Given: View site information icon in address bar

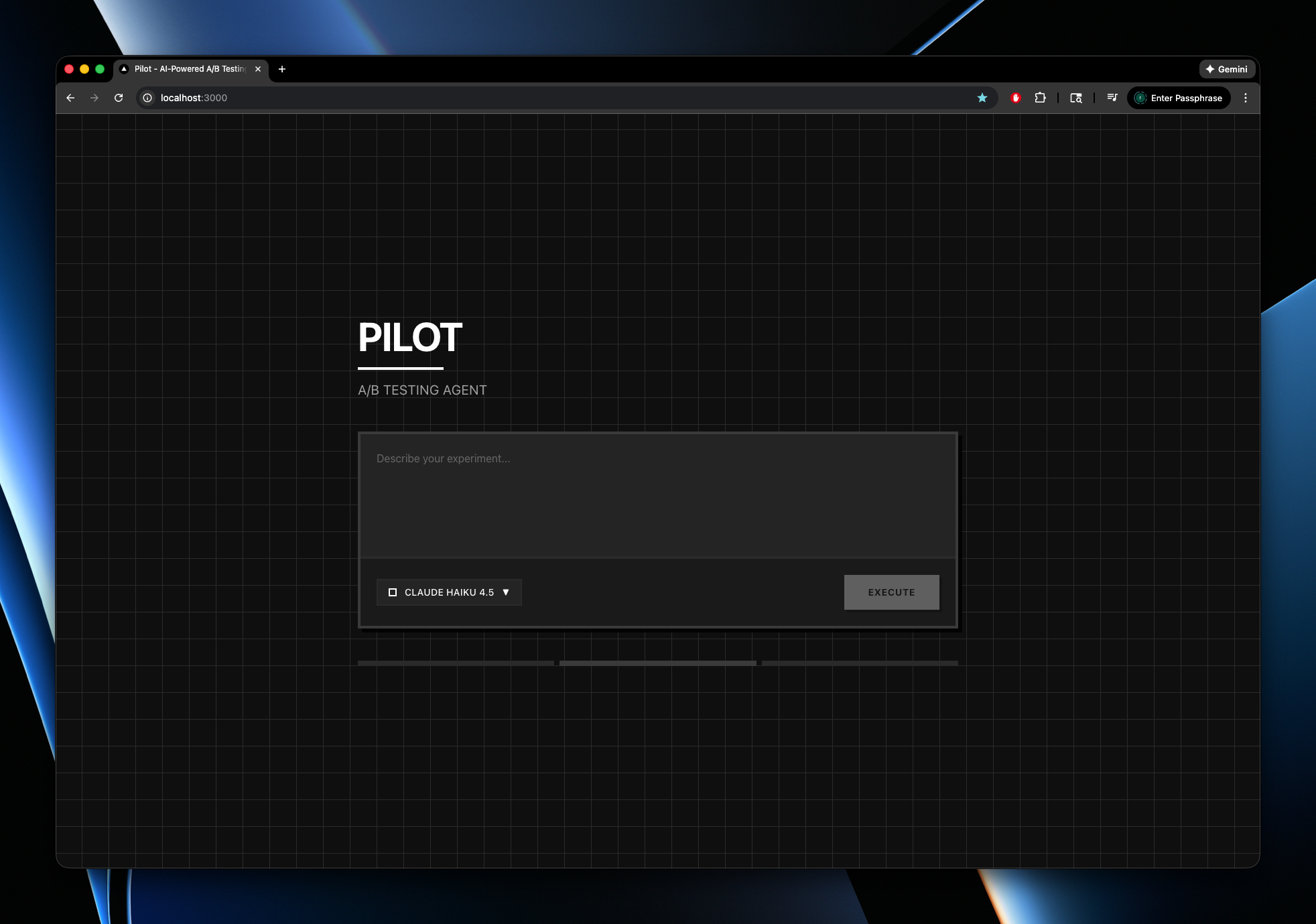Looking at the screenshot, I should pyautogui.click(x=147, y=98).
